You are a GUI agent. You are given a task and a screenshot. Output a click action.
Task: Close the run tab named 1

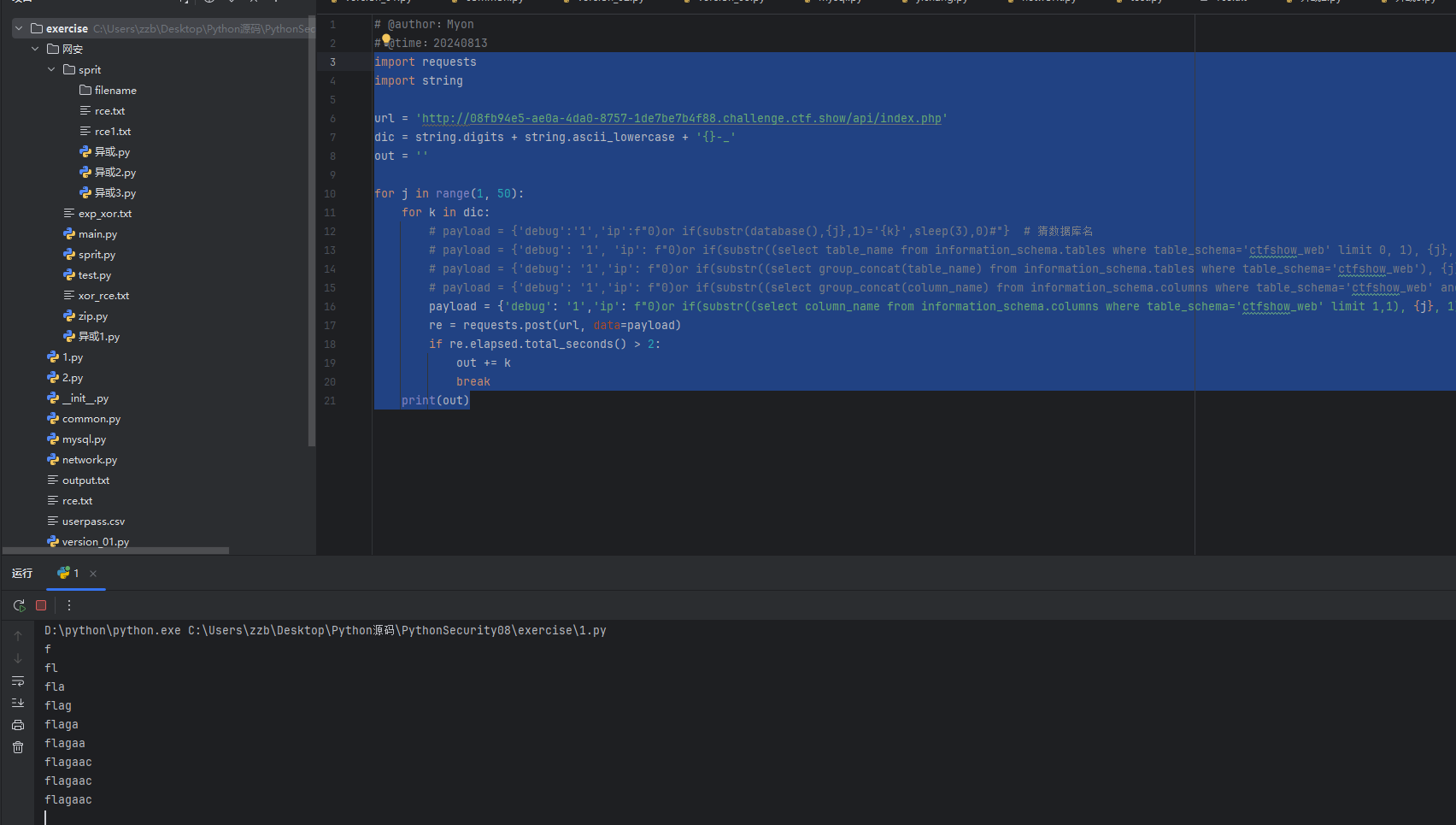(x=93, y=574)
